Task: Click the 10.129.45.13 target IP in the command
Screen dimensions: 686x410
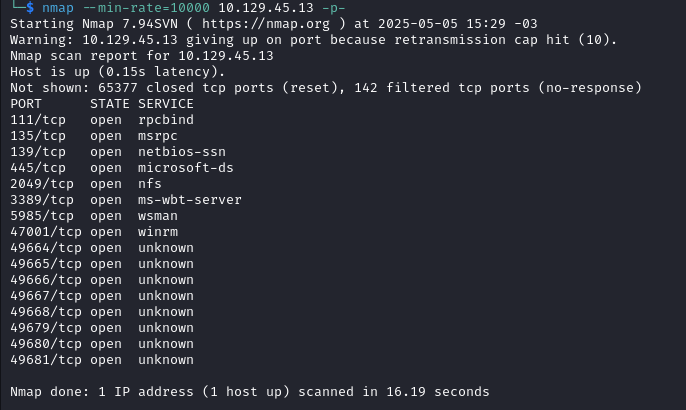Action: click(266, 7)
